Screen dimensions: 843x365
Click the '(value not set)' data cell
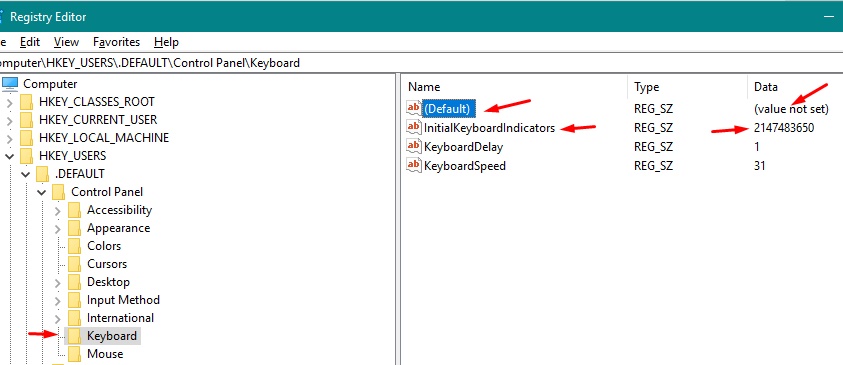[x=791, y=109]
